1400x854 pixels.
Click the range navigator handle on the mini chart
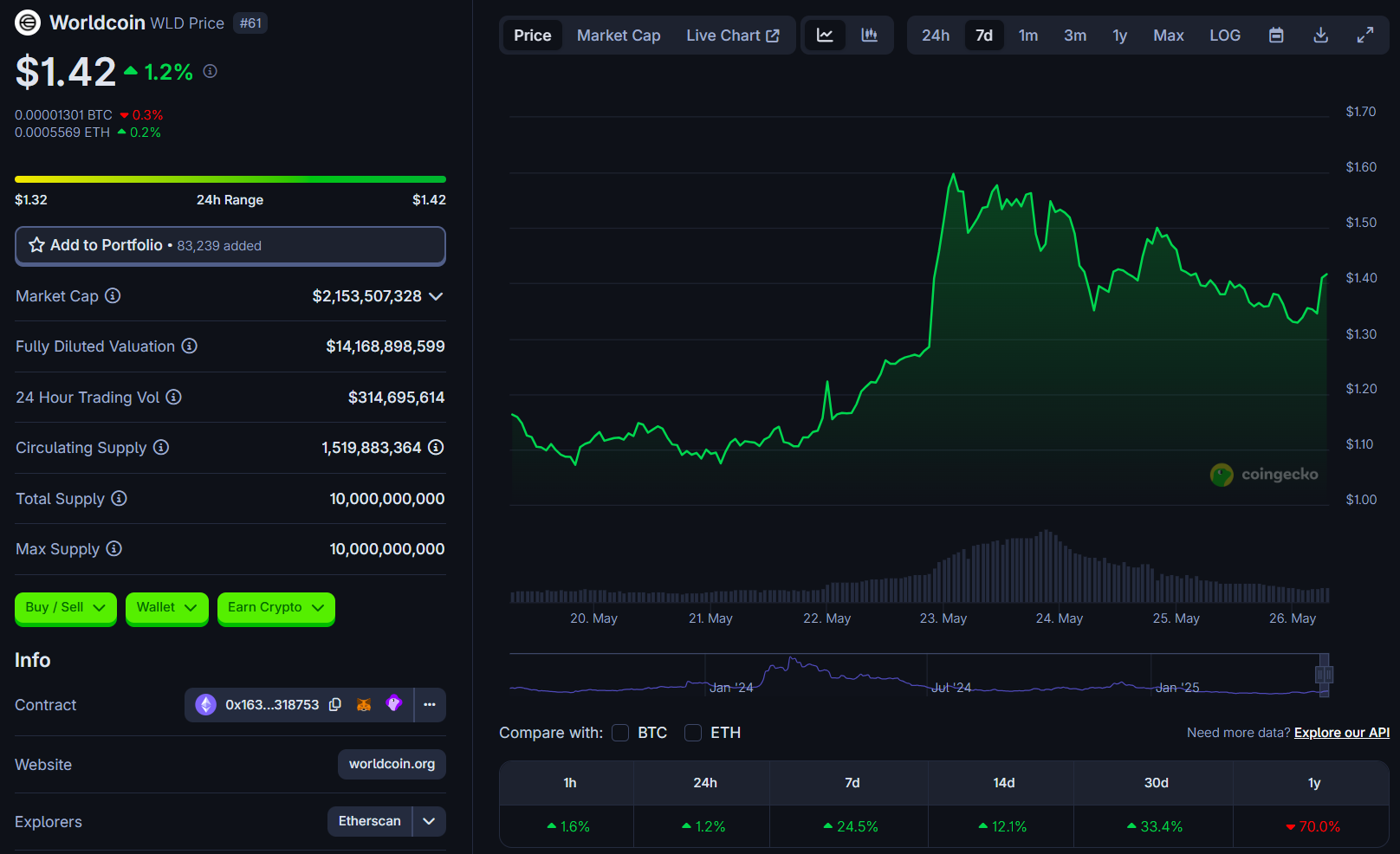point(1324,675)
